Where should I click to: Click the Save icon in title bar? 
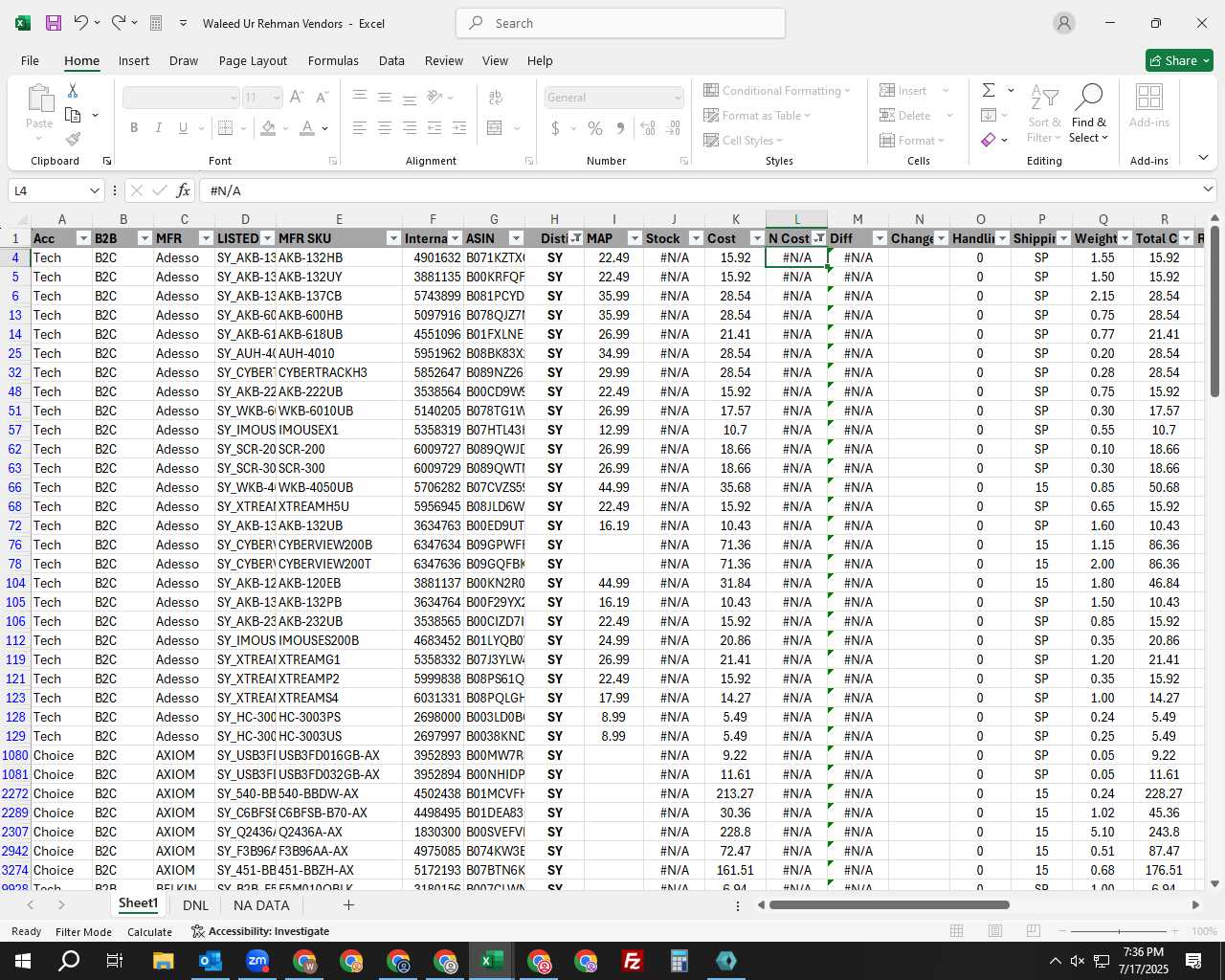click(x=54, y=23)
